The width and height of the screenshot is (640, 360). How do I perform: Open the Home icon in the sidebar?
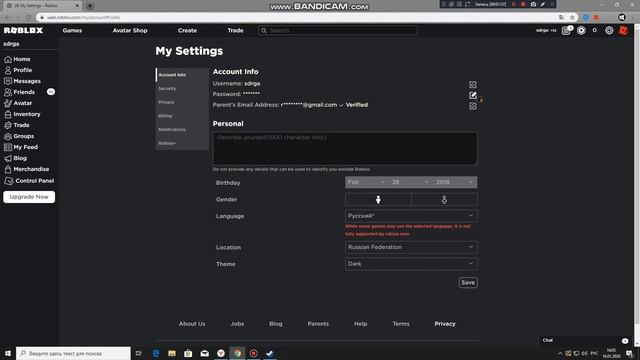8,59
